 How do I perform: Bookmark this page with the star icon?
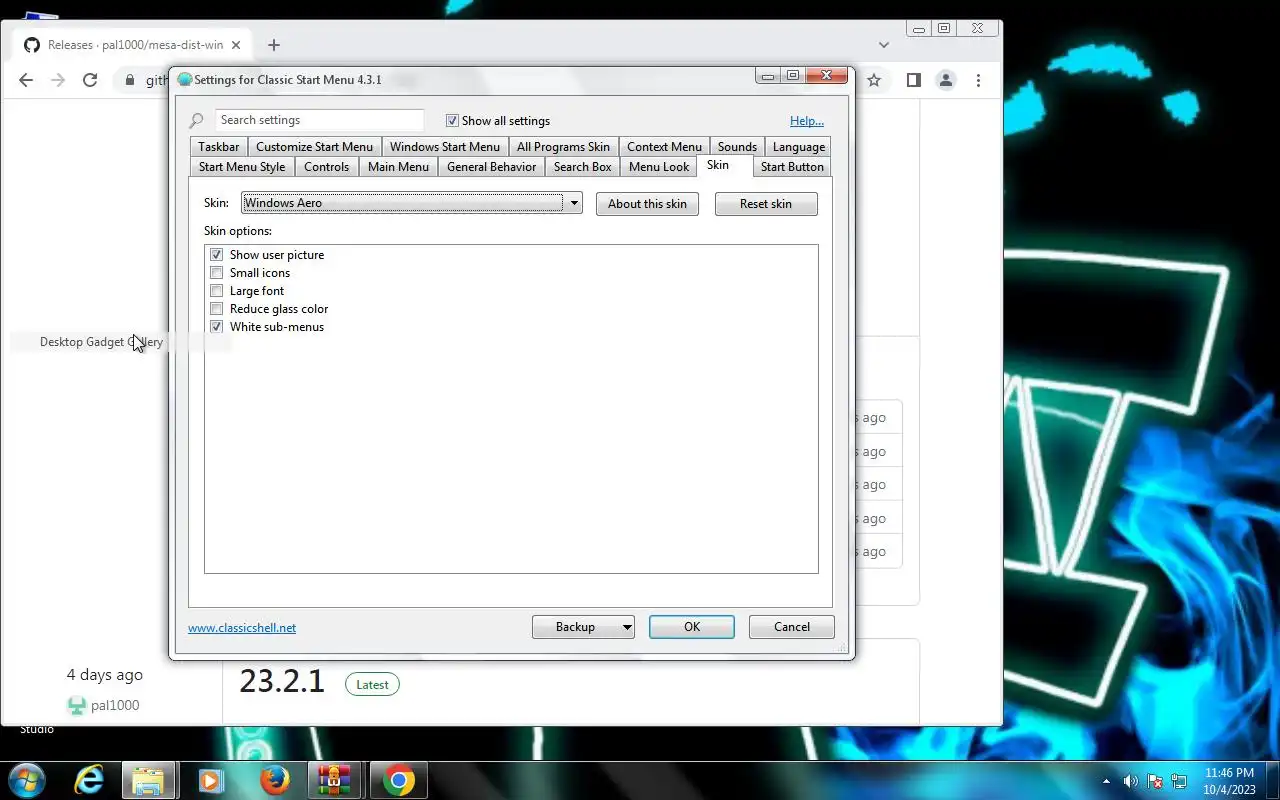(874, 80)
